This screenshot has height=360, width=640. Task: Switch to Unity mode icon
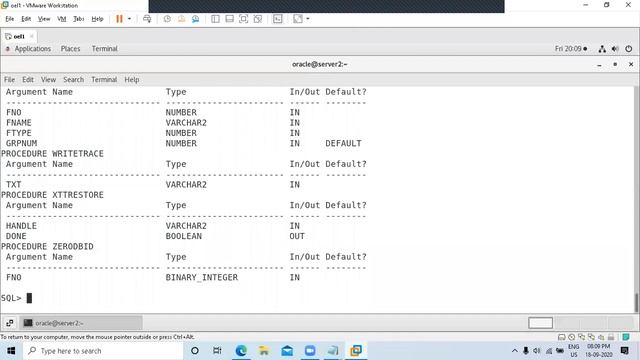click(258, 19)
